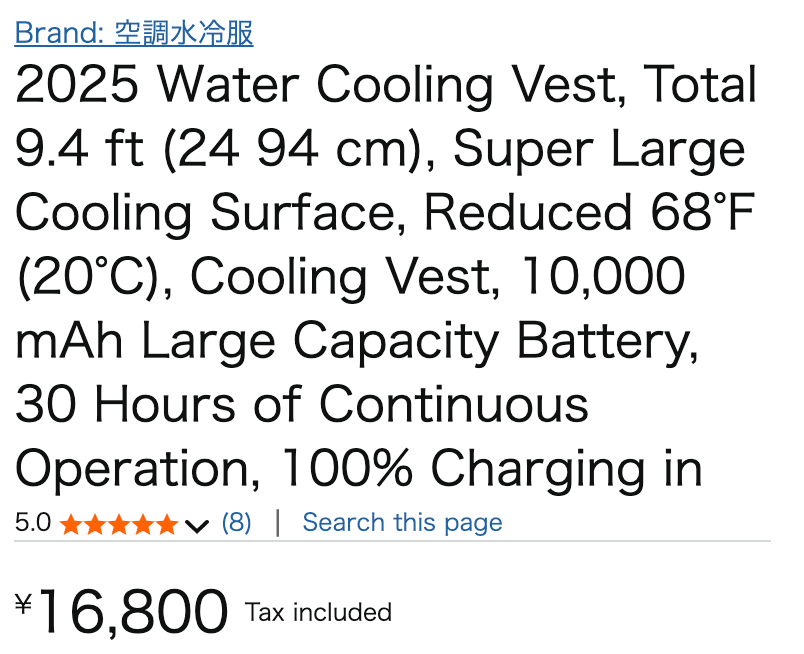The width and height of the screenshot is (804, 654).
Task: Open the Brand: 空調水冷服 store link
Action: pos(134,33)
